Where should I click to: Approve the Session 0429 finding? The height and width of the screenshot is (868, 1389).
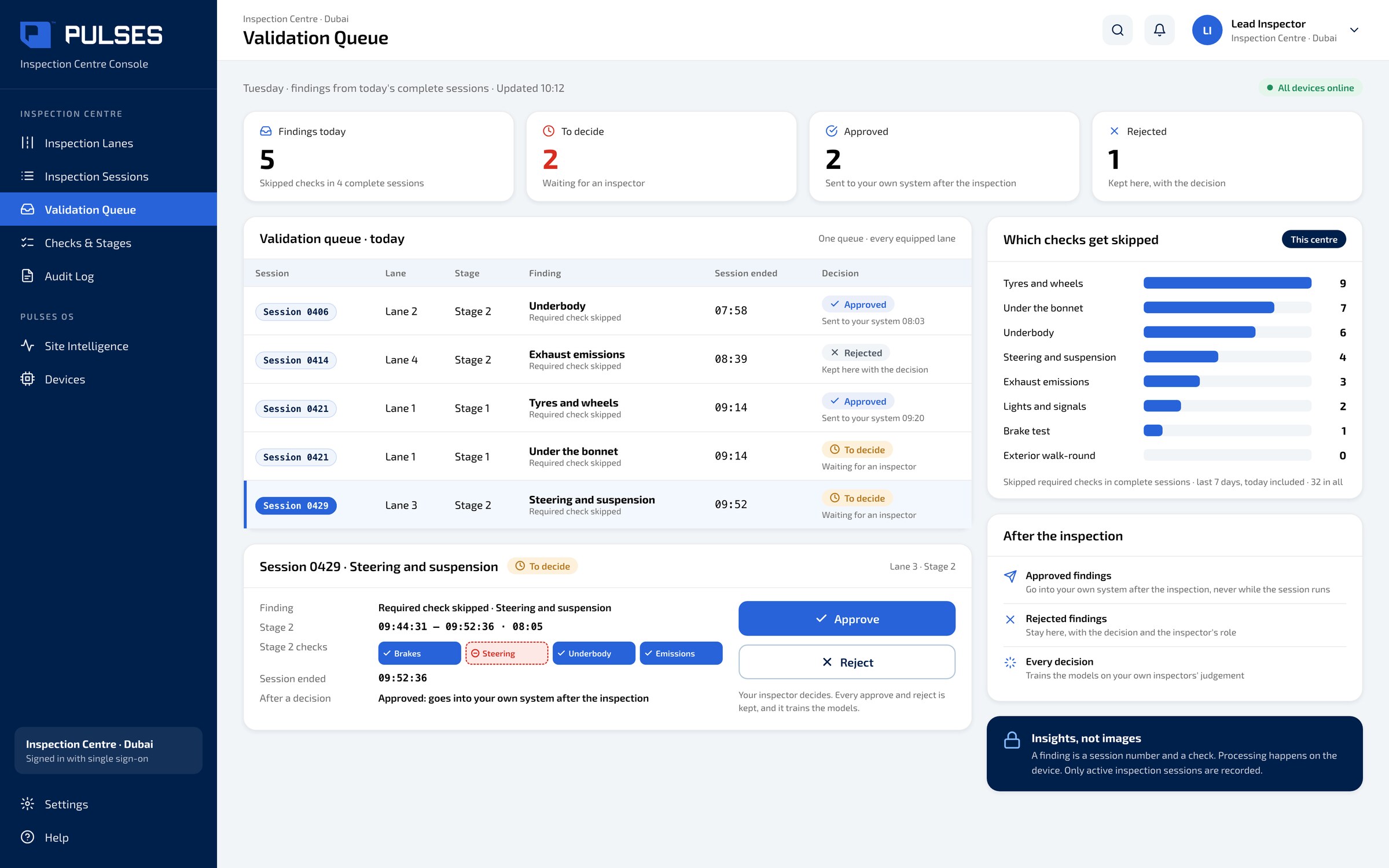(847, 619)
